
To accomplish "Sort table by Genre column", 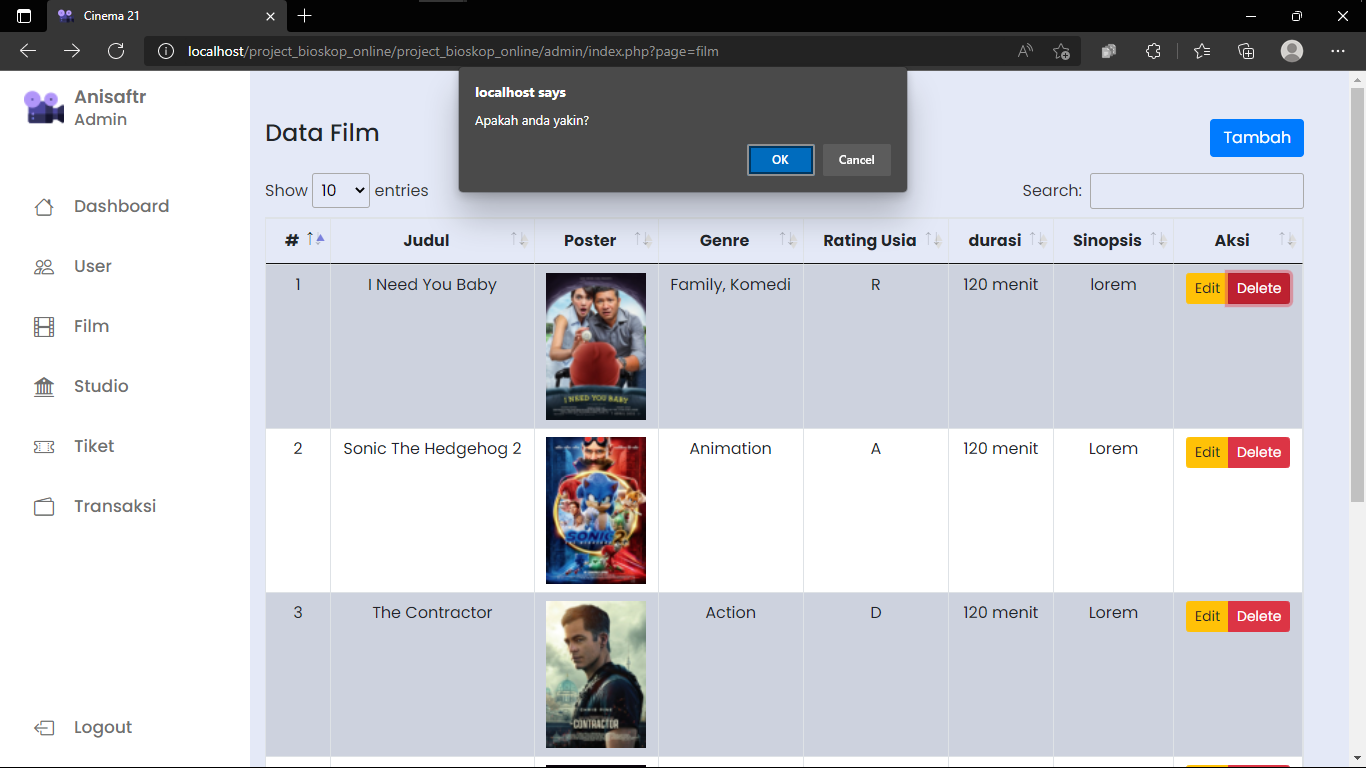I will (x=730, y=240).
